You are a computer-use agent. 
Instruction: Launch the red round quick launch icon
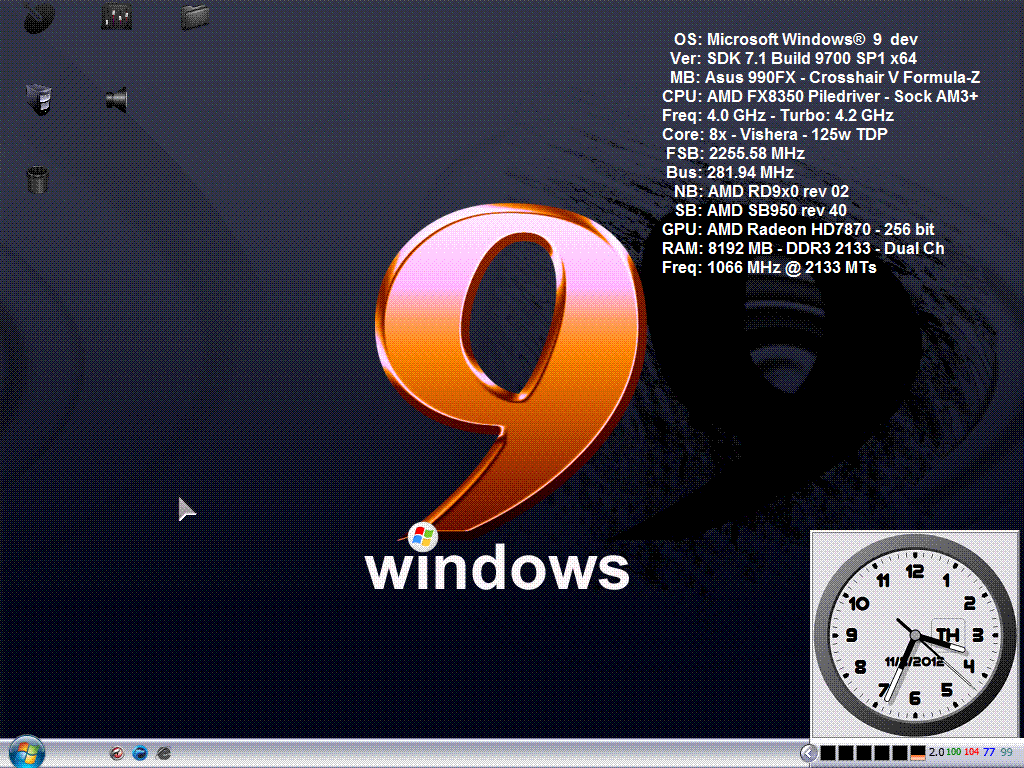(116, 753)
